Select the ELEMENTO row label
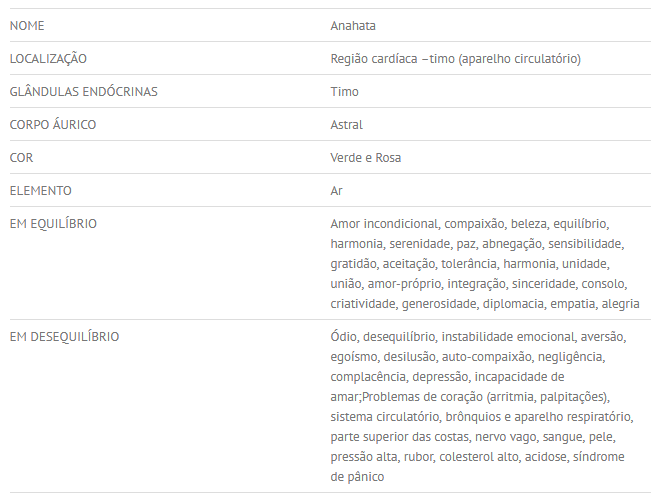The image size is (661, 501). pos(40,190)
